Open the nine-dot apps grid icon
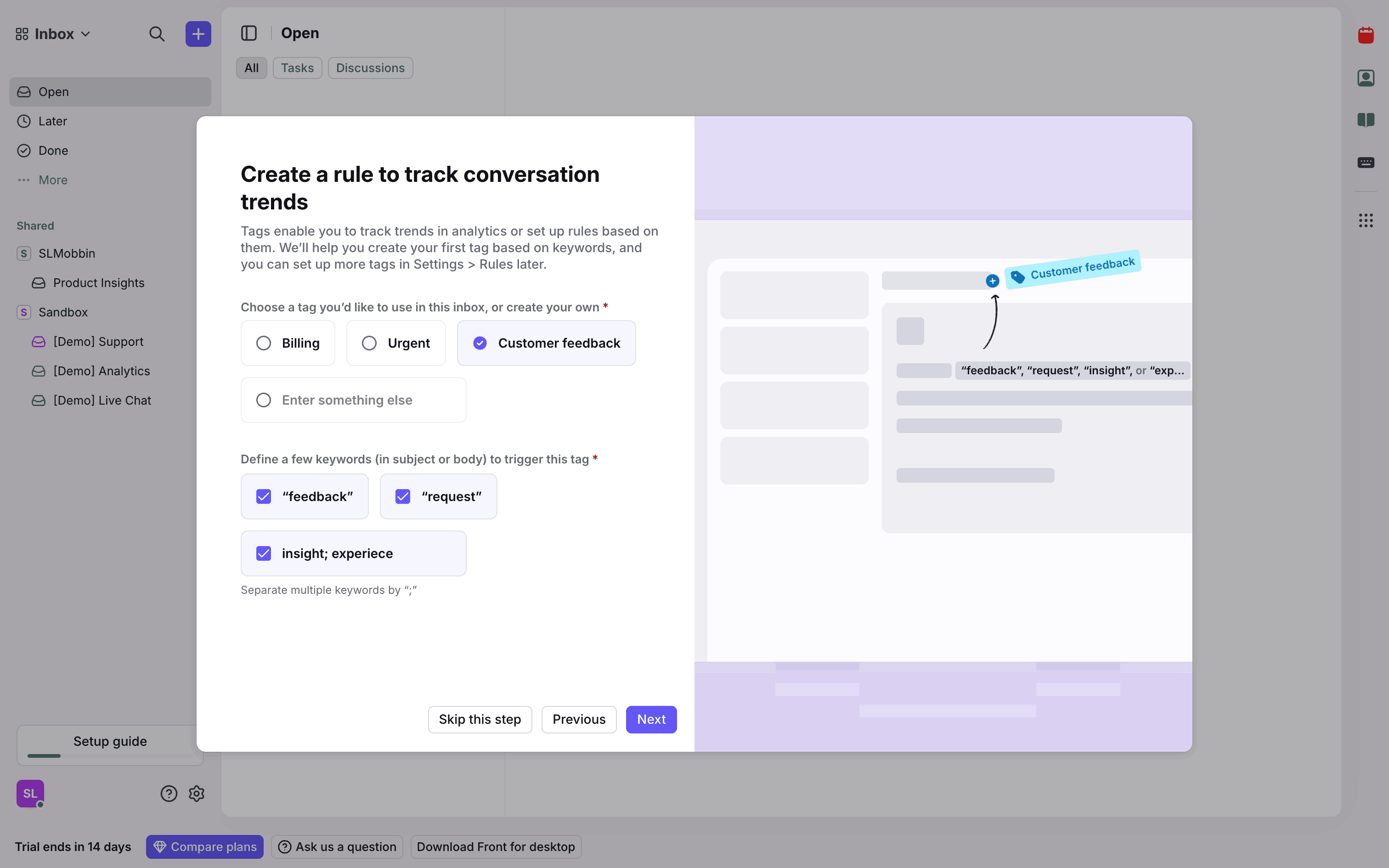1389x868 pixels. (x=1366, y=220)
